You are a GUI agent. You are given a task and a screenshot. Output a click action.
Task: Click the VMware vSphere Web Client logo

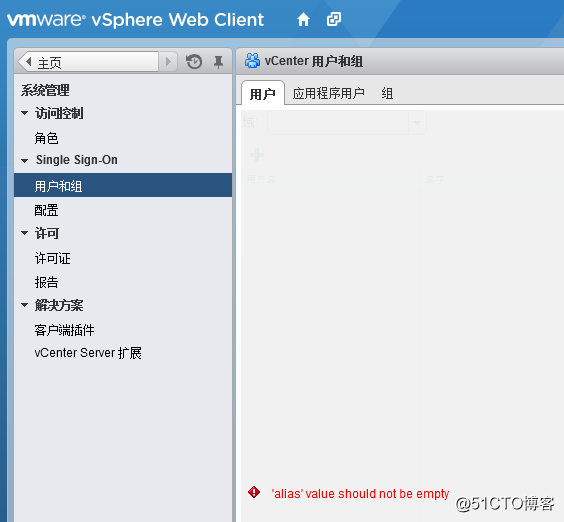click(135, 19)
